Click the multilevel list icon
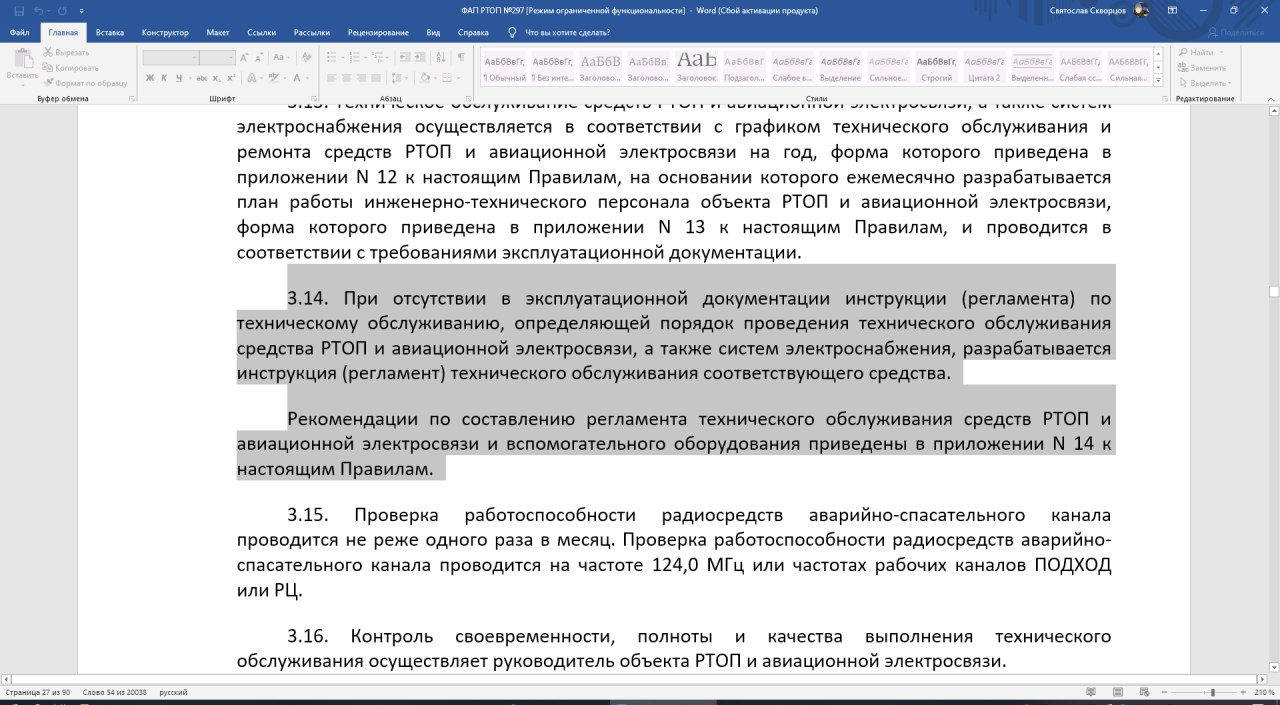 [x=379, y=58]
